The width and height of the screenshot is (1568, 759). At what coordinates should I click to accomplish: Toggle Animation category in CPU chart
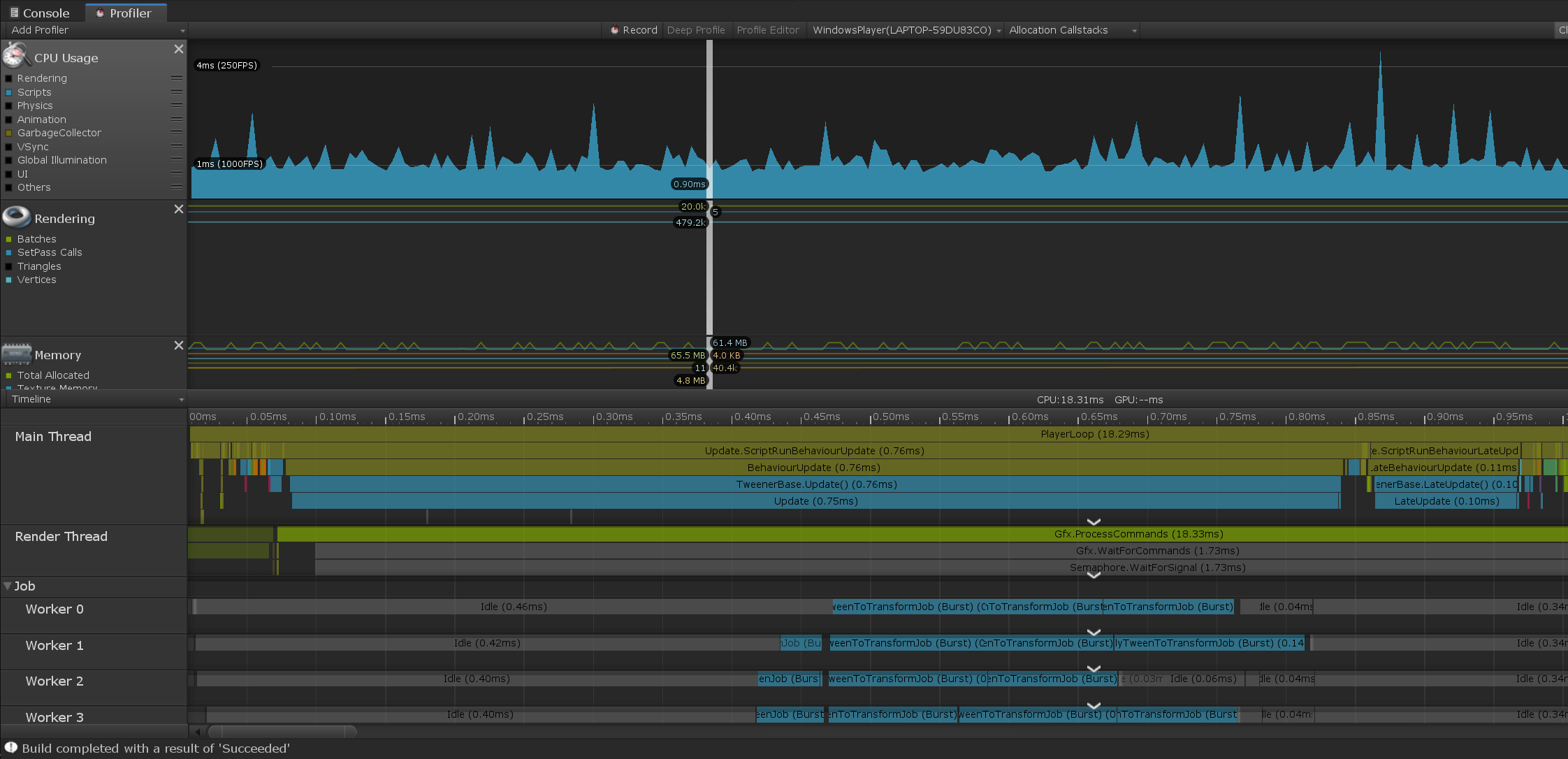coord(8,120)
